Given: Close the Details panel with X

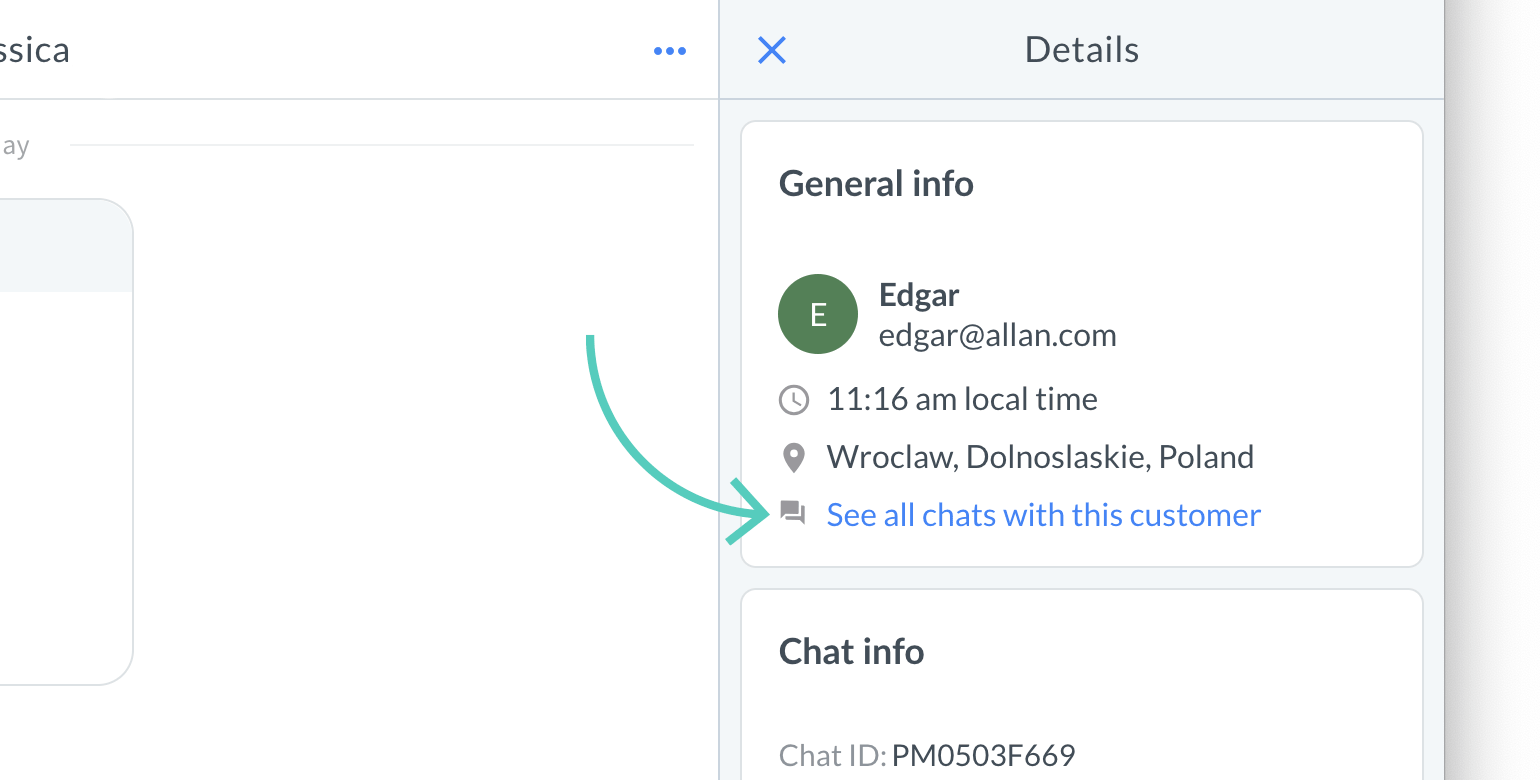Looking at the screenshot, I should pyautogui.click(x=772, y=50).
